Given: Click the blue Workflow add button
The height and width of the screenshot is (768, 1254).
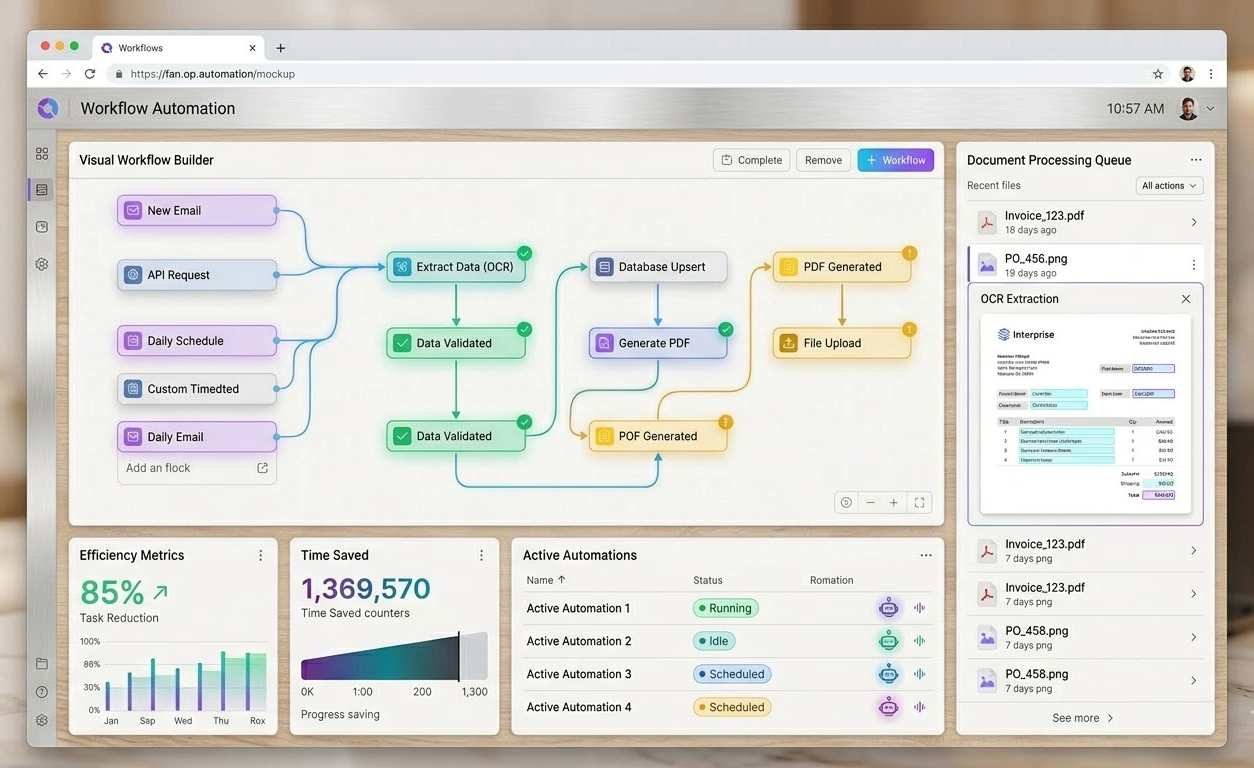Looking at the screenshot, I should click(895, 160).
